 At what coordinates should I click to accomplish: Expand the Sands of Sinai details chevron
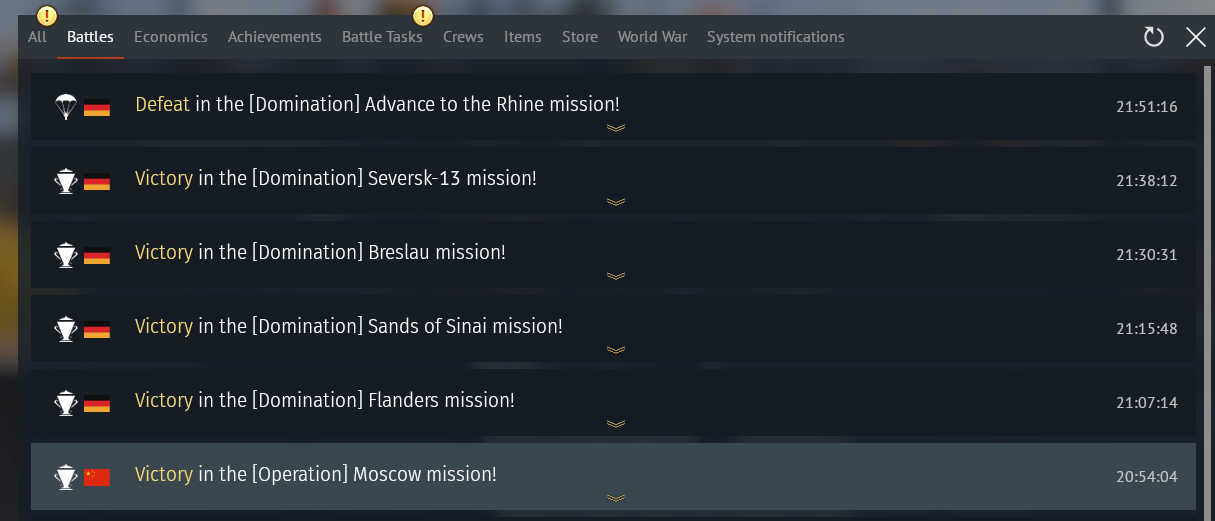[616, 350]
